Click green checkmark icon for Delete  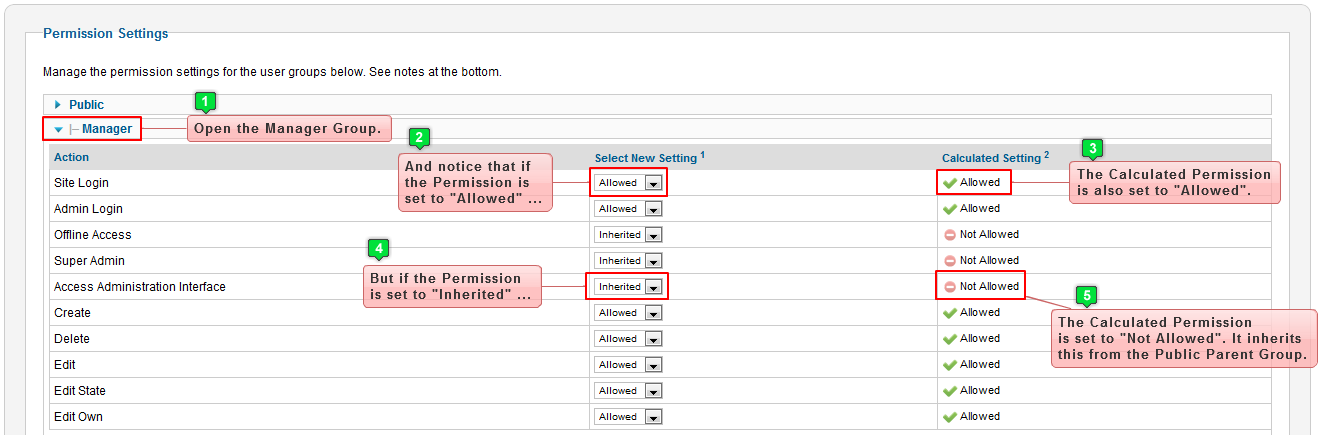[949, 339]
